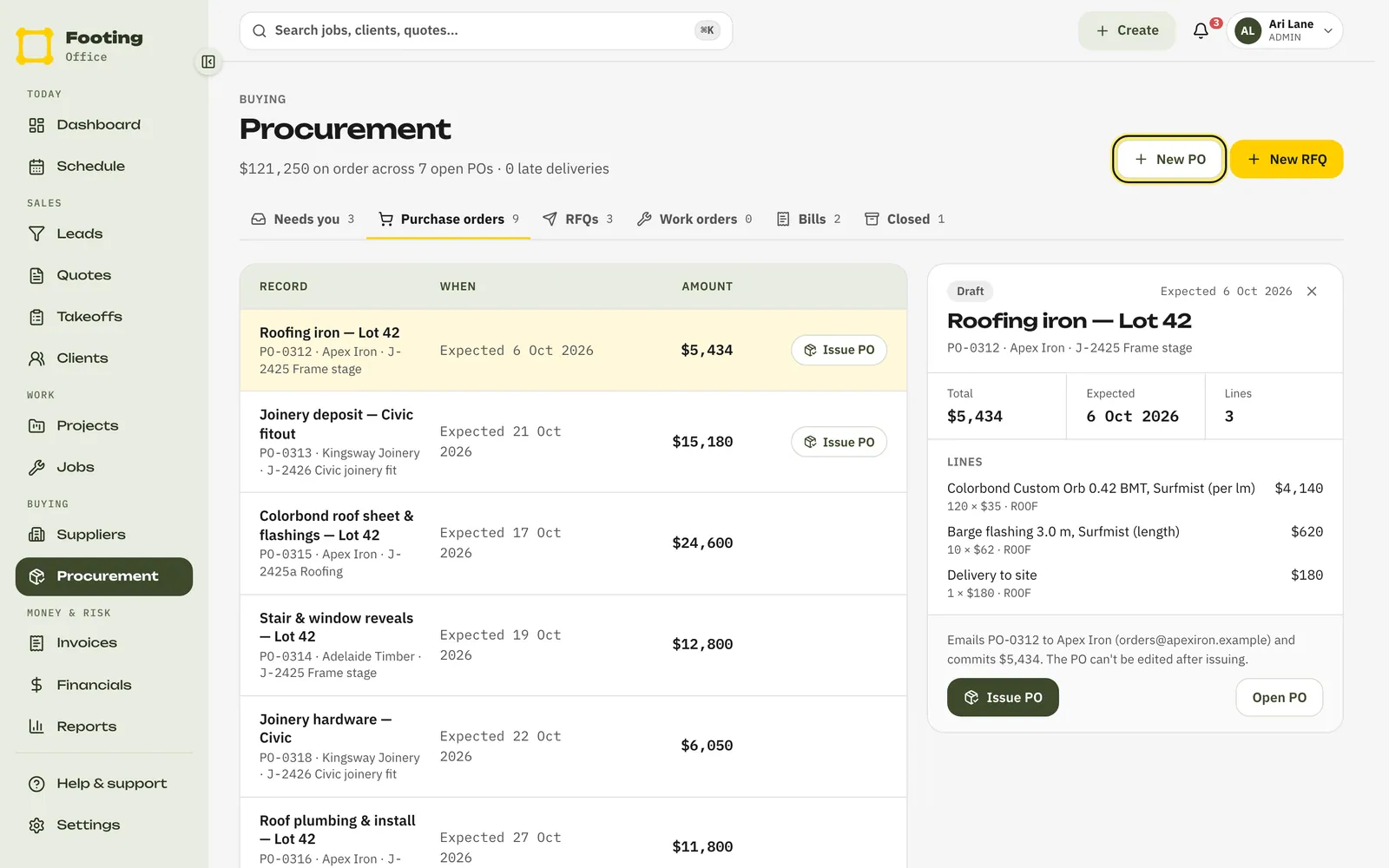Select Joinery deposit — Civic fitout record
Image resolution: width=1389 pixels, height=868 pixels.
(x=573, y=442)
